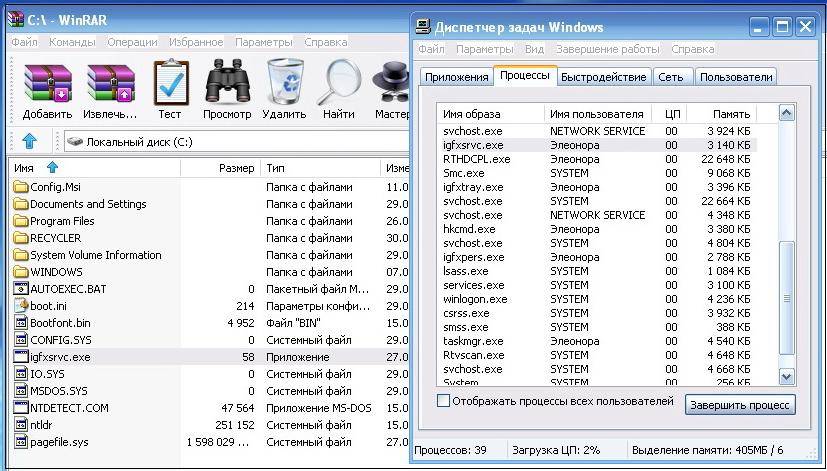The height and width of the screenshot is (471, 827).
Task: Open WinRAR Команды menu
Action: point(72,42)
